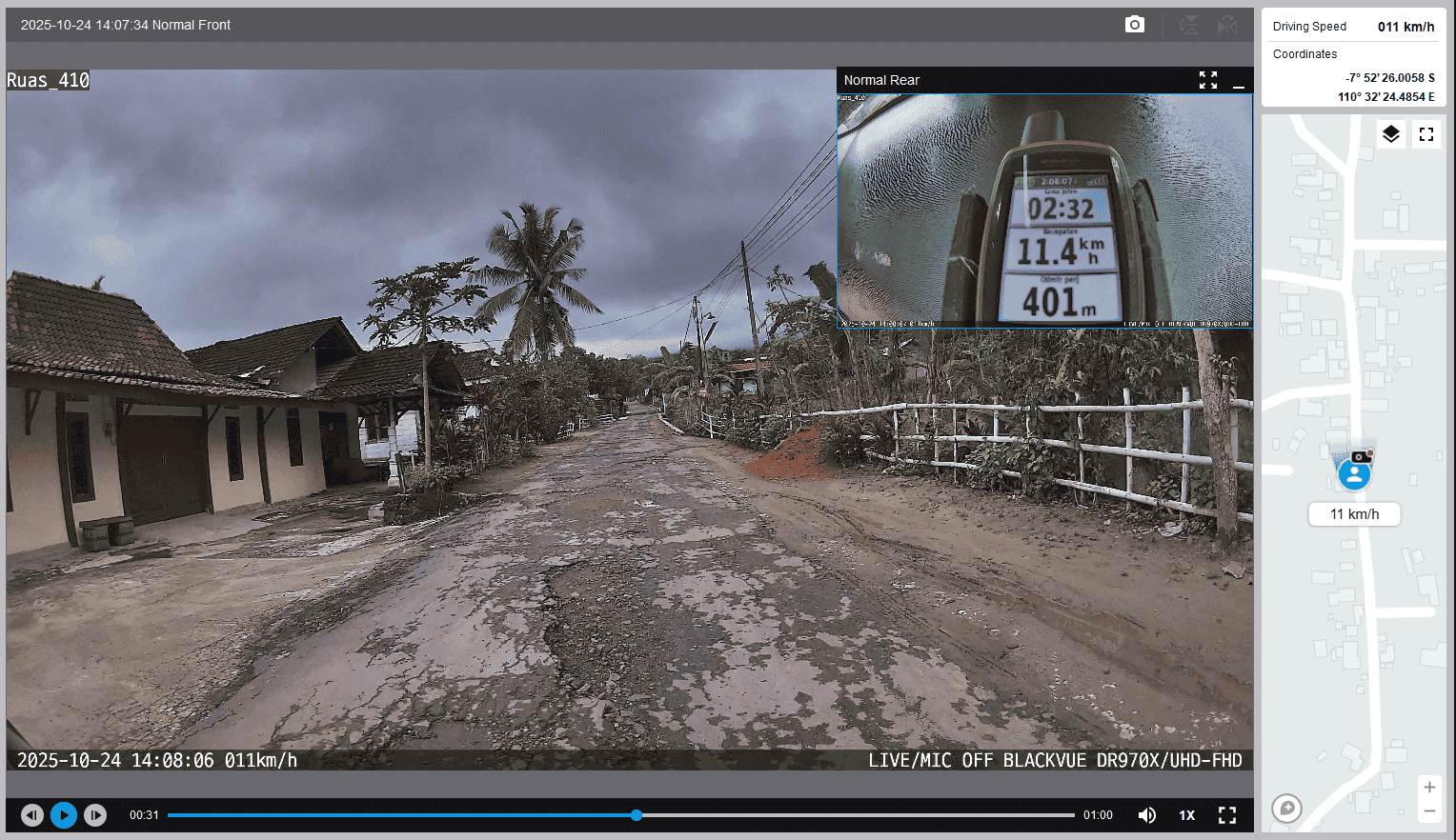Zoom out on the map
Viewport: 1456px width, 840px height.
tap(1428, 811)
